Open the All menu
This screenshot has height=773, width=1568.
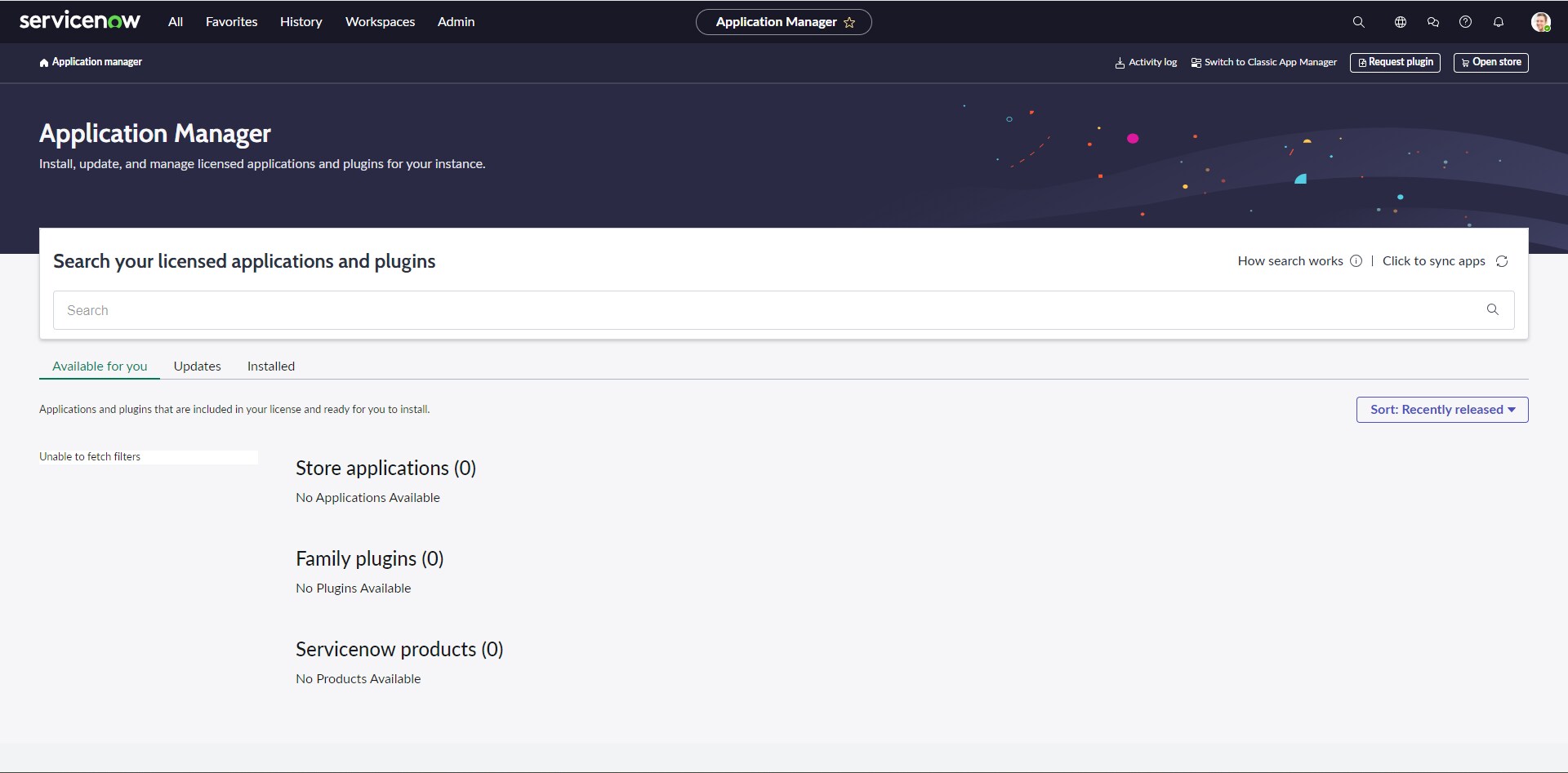176,22
